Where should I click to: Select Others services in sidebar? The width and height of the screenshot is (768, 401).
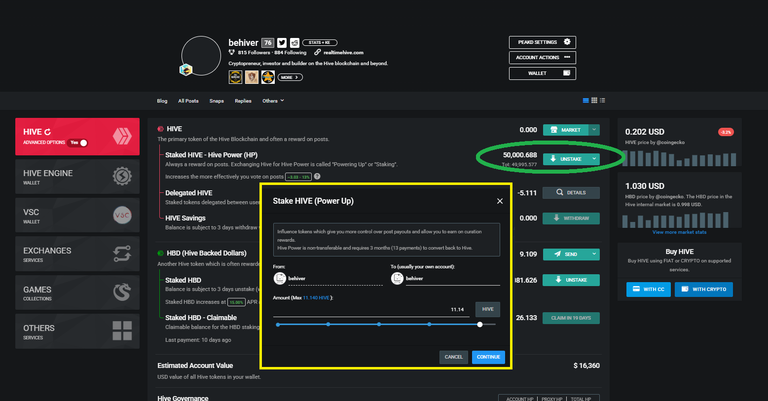[x=77, y=331]
